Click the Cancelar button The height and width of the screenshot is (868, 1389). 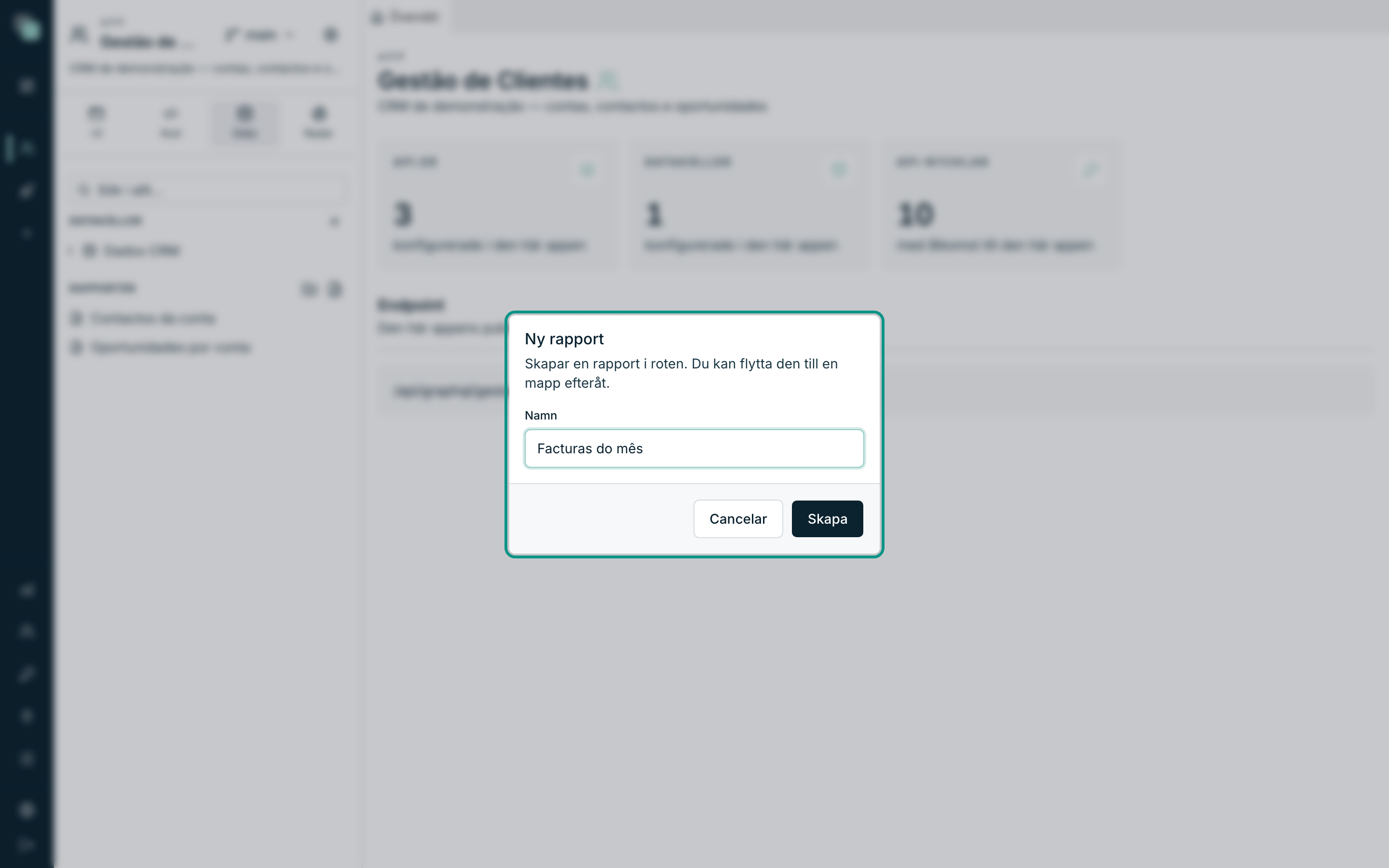(737, 519)
